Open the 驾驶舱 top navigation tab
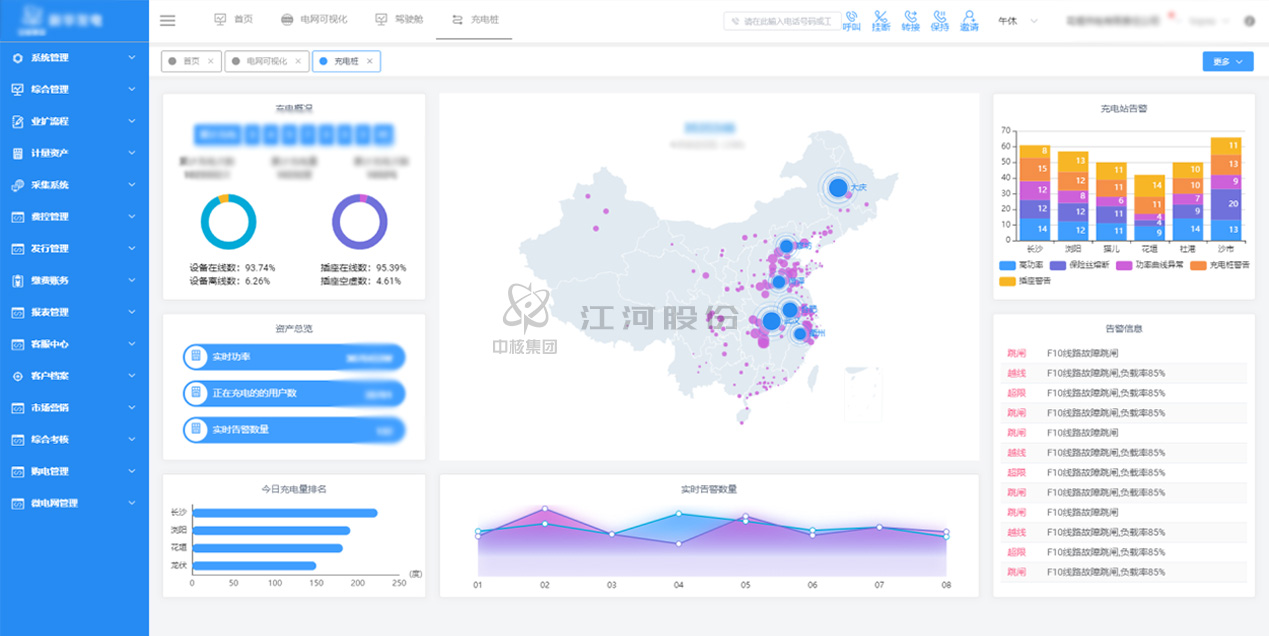Viewport: 1269px width, 636px height. 399,20
